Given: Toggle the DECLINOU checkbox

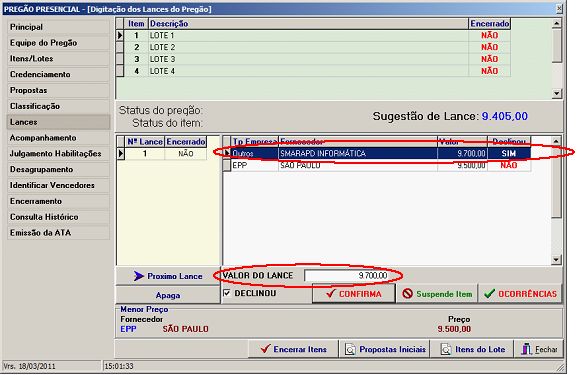Looking at the screenshot, I should [x=227, y=293].
